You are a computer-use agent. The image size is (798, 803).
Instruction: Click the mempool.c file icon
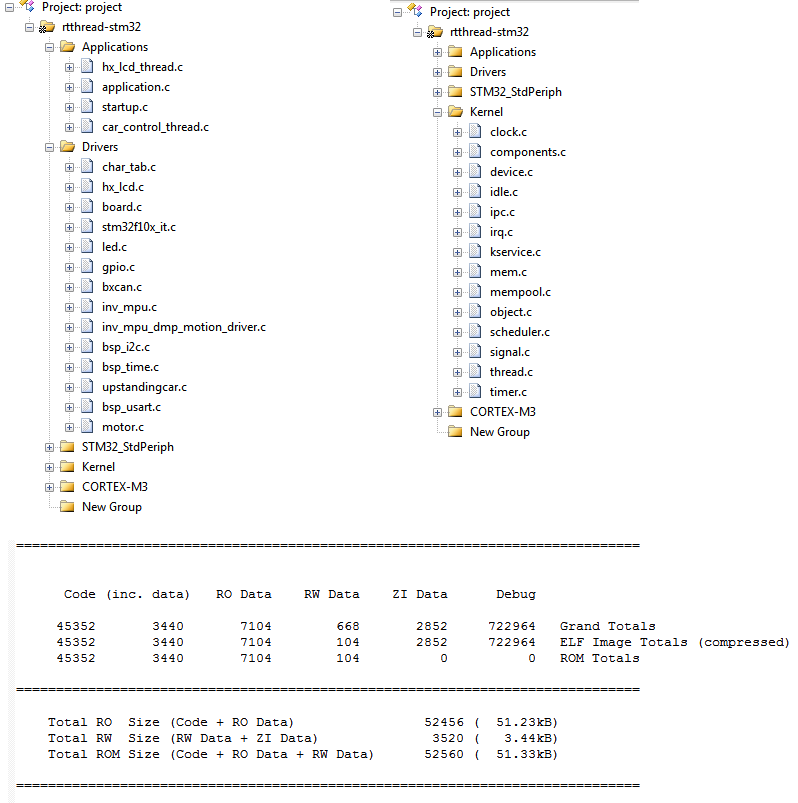click(476, 291)
